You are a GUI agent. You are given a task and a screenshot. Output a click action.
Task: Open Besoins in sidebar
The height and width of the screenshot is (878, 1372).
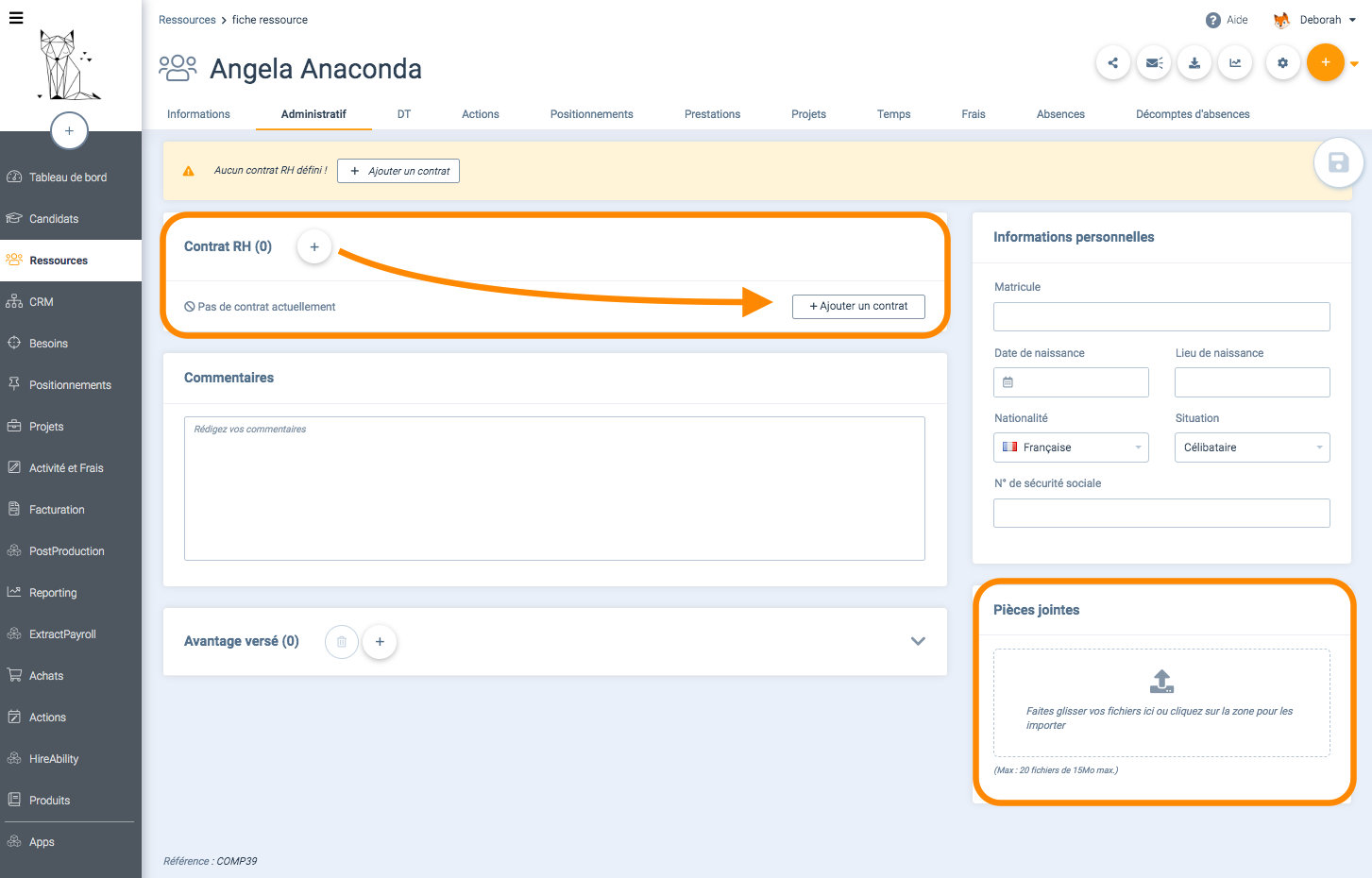[71, 344]
